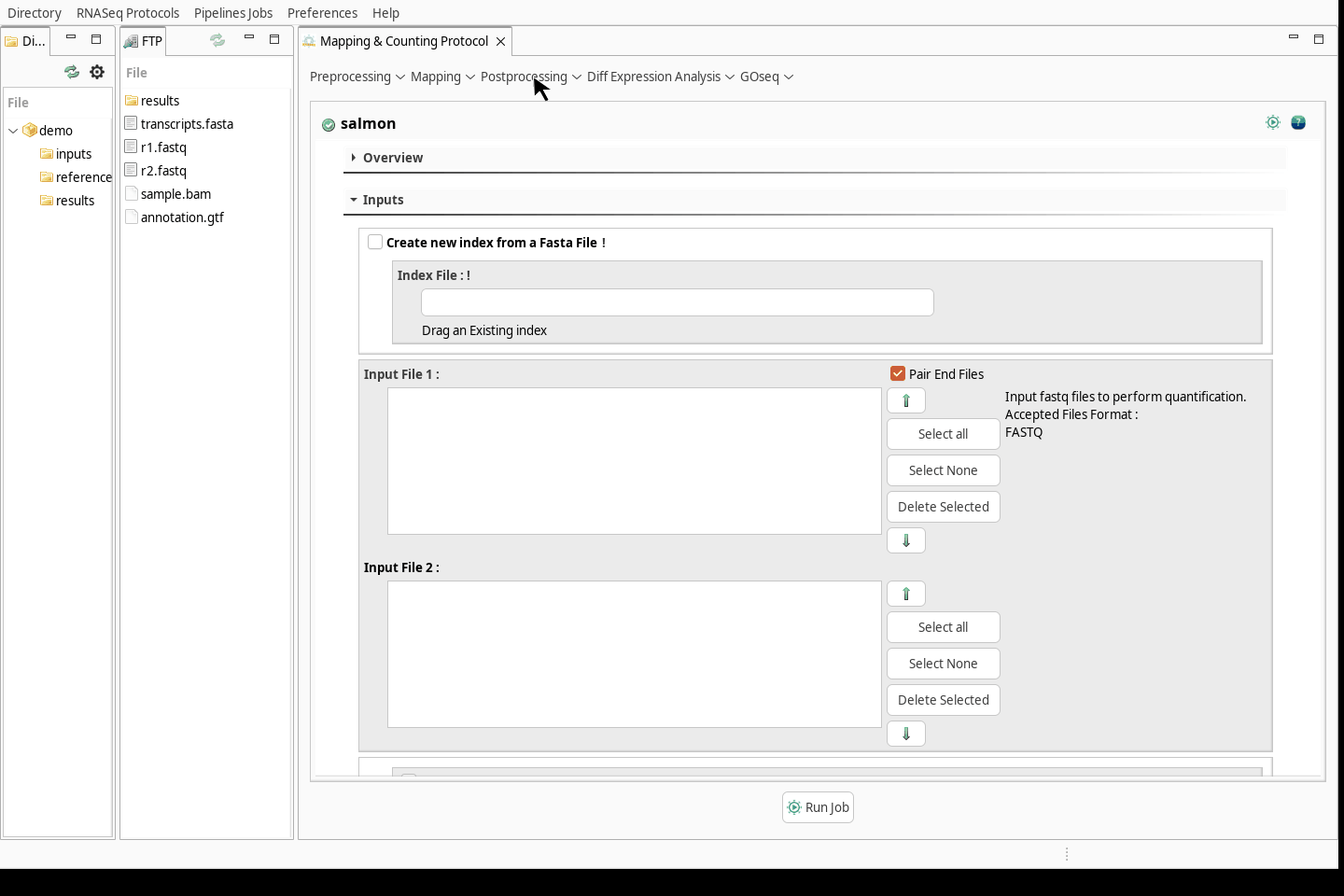The width and height of the screenshot is (1344, 896).
Task: Expand the Overview section
Action: tap(354, 158)
